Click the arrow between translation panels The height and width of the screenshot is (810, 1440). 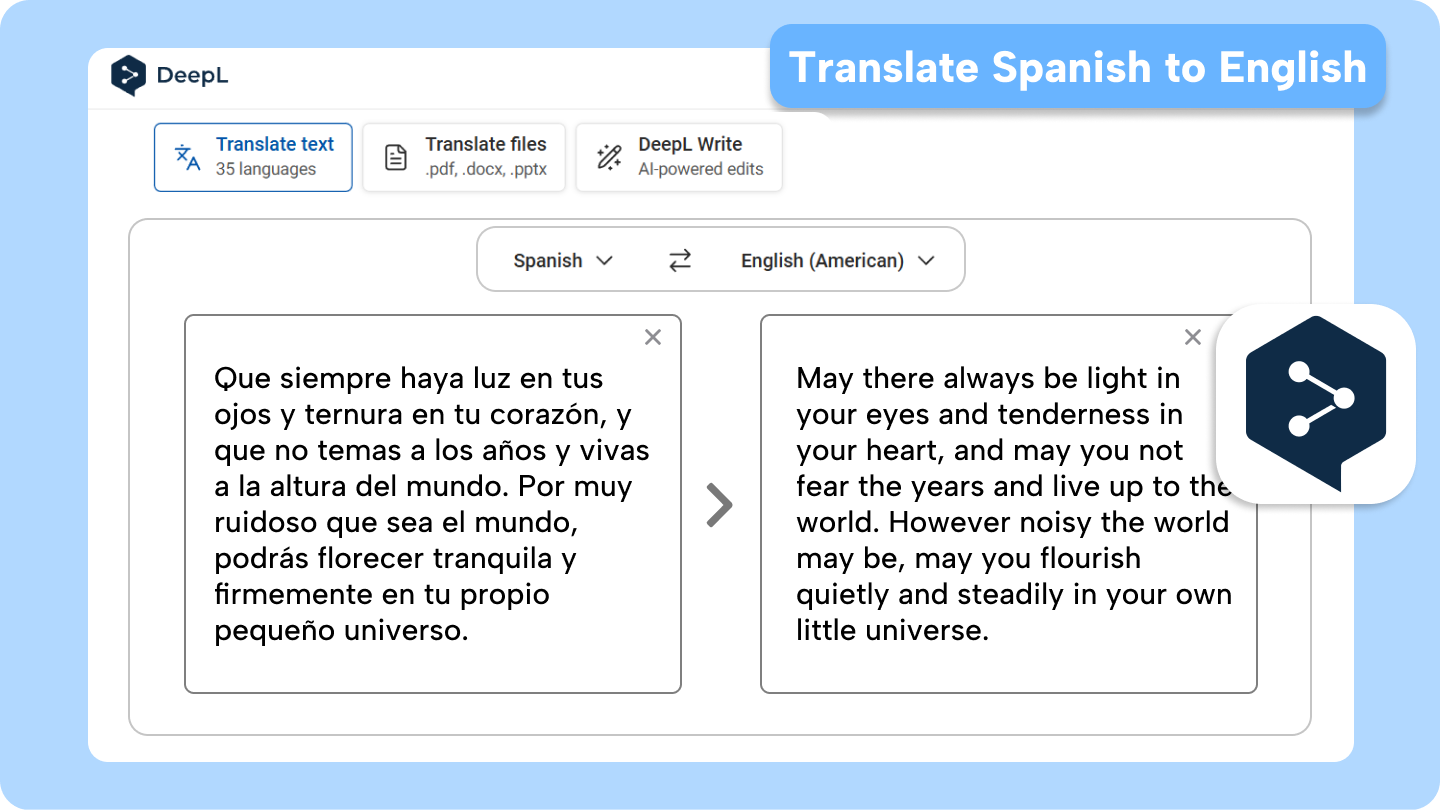(x=719, y=505)
